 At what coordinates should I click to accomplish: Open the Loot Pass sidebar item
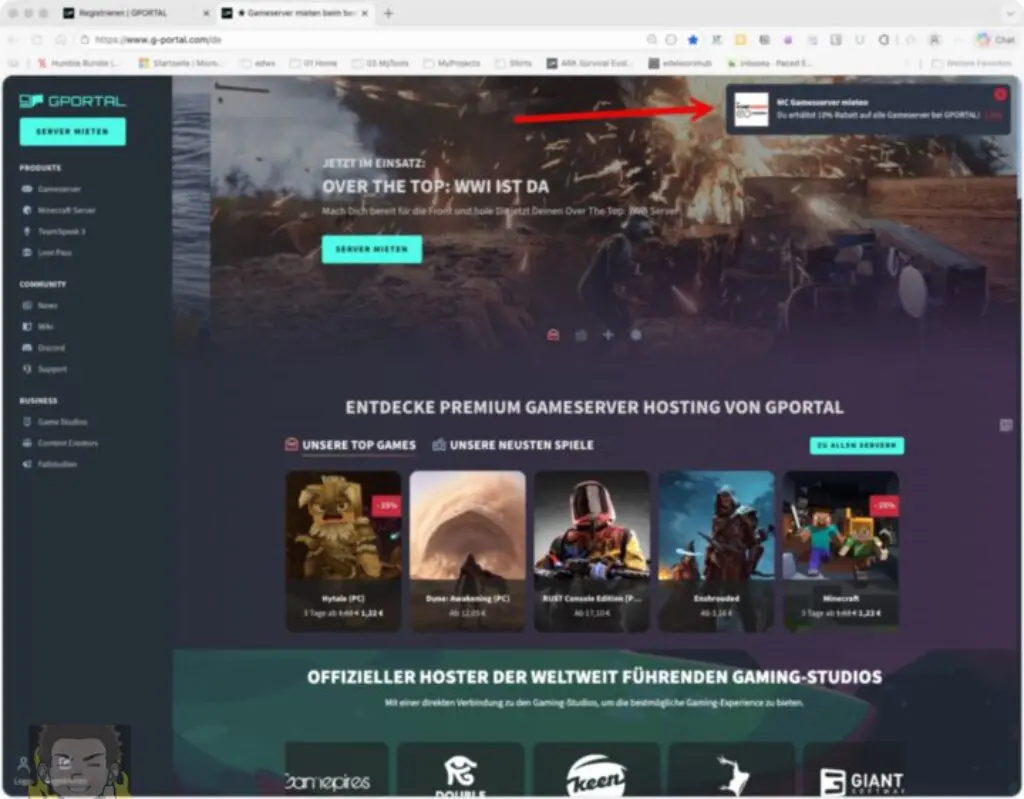pos(55,253)
